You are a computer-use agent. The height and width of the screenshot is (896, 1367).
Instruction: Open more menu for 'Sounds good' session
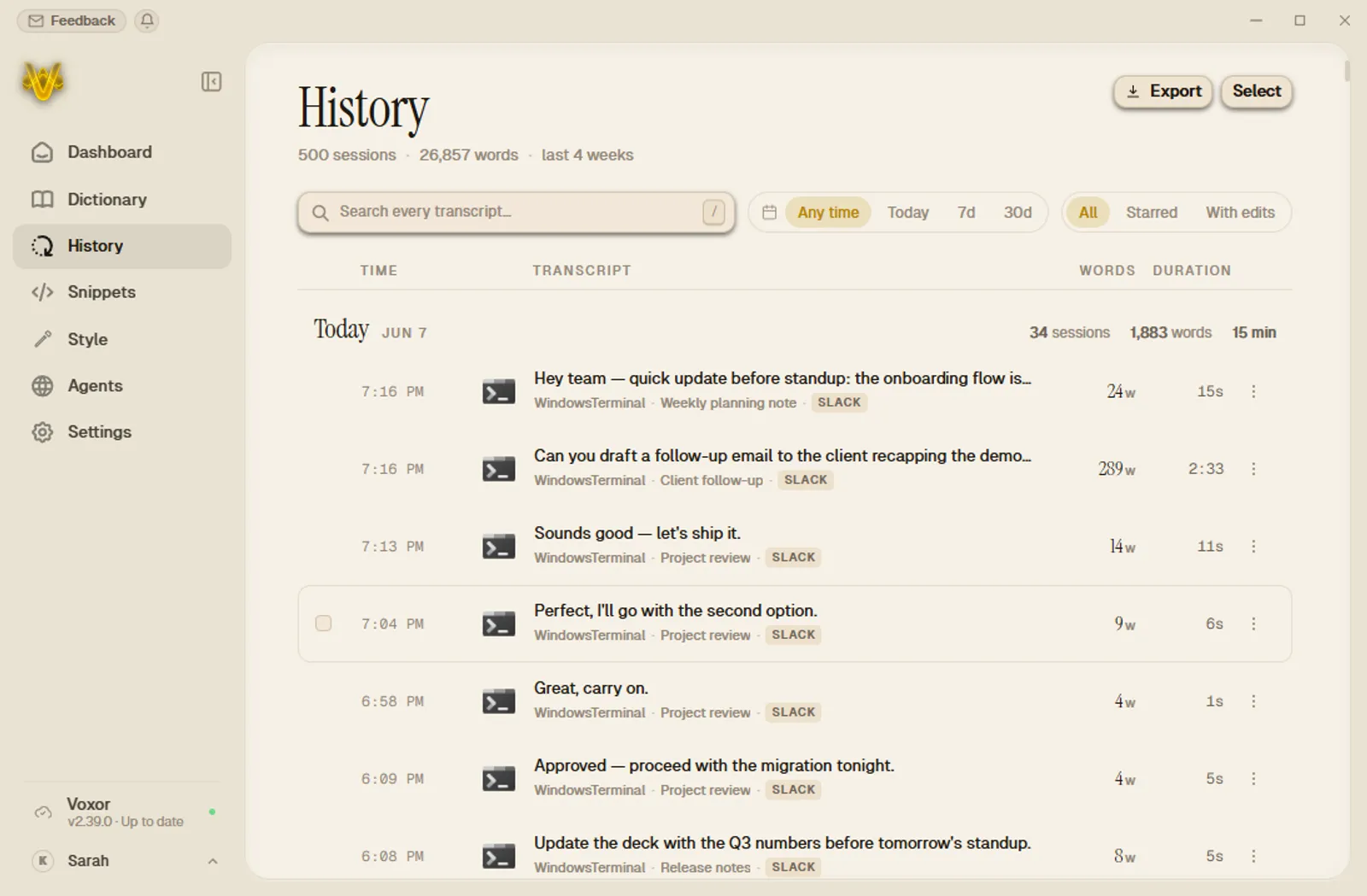tap(1253, 547)
